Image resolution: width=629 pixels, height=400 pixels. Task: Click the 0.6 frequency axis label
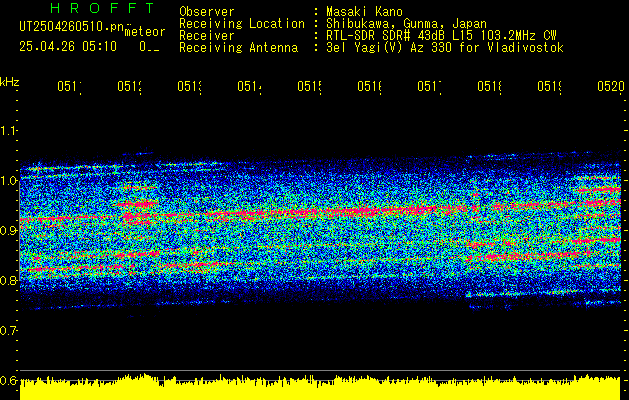tap(8, 380)
